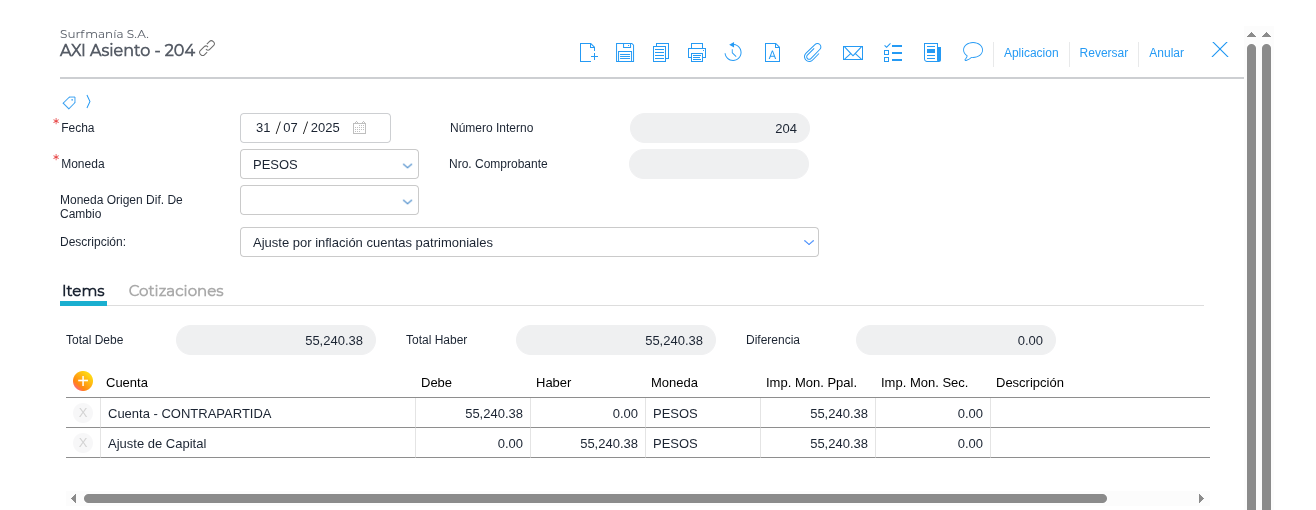Switch to the Cotizaciones tab
Screen dimensions: 1316x510
tap(176, 291)
